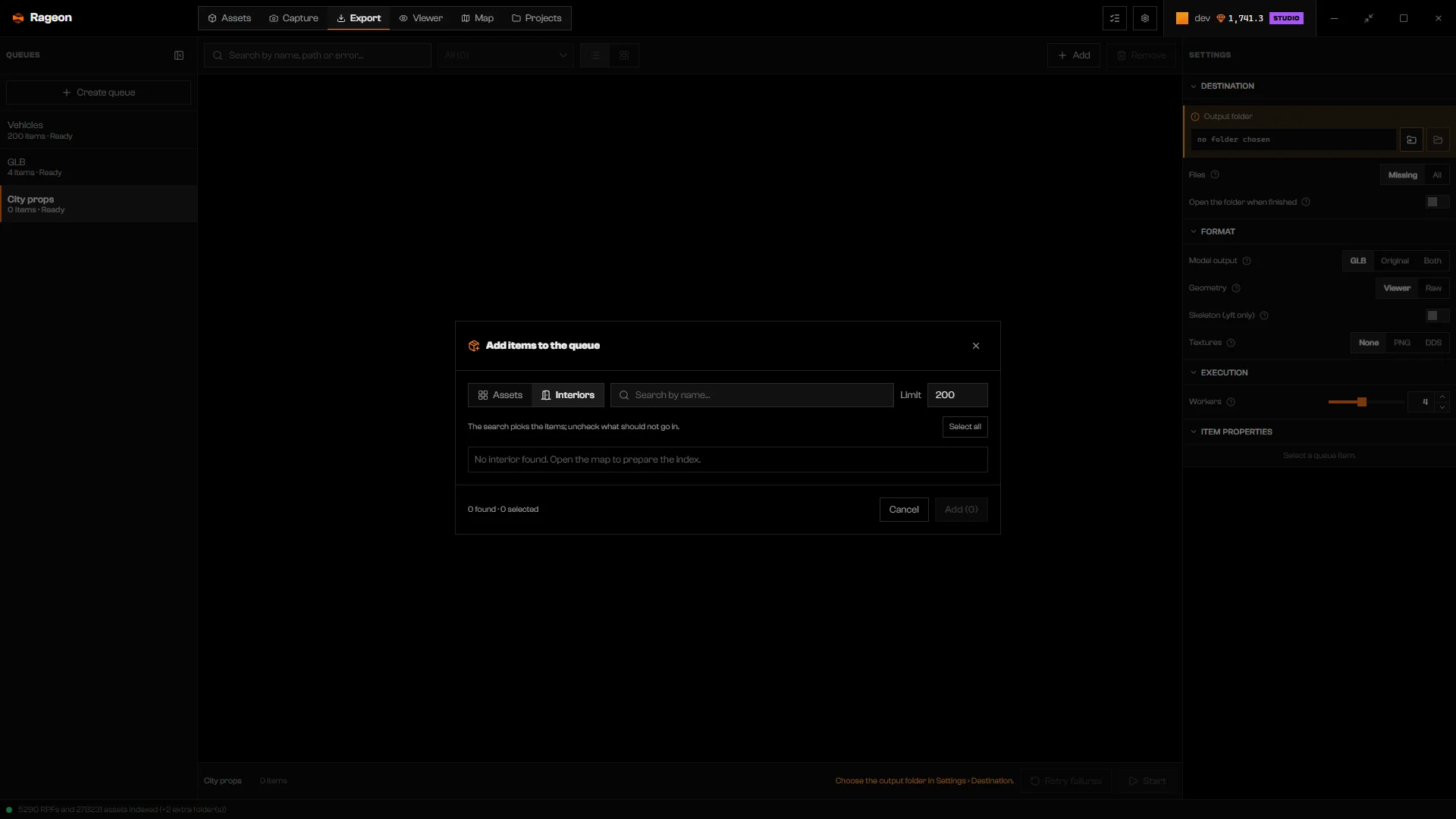Switch to the Interiors tab in dialog
This screenshot has height=819, width=1456.
(568, 395)
